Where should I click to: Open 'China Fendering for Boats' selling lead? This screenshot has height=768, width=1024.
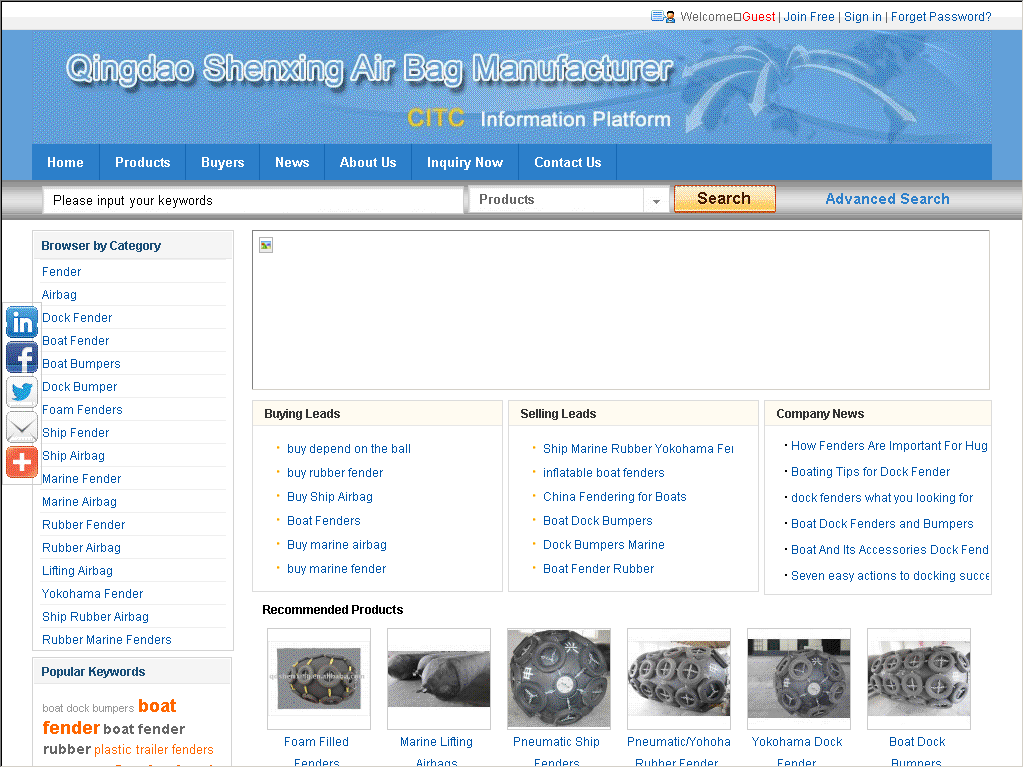coord(615,497)
